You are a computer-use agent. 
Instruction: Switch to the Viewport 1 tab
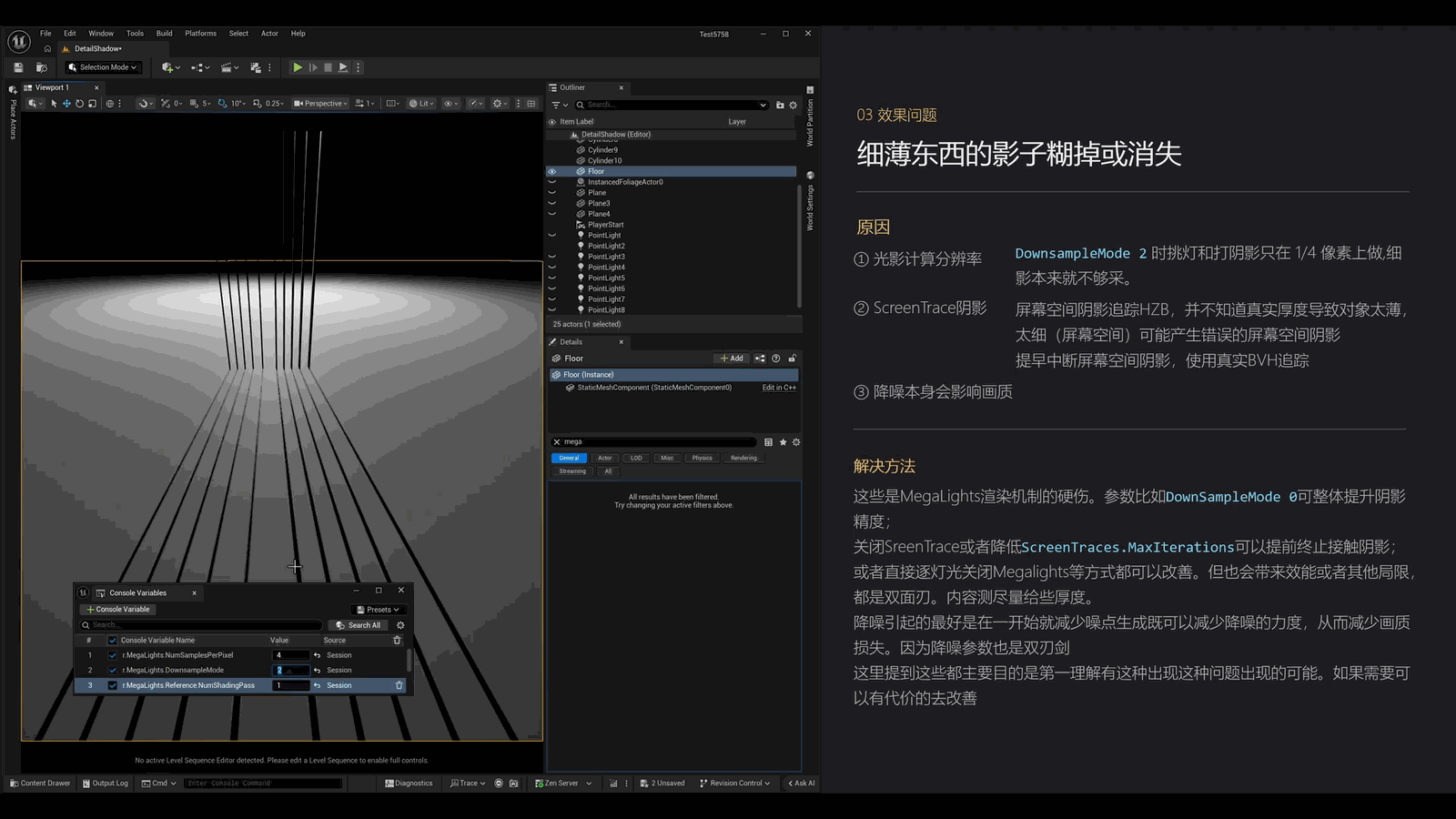(52, 87)
